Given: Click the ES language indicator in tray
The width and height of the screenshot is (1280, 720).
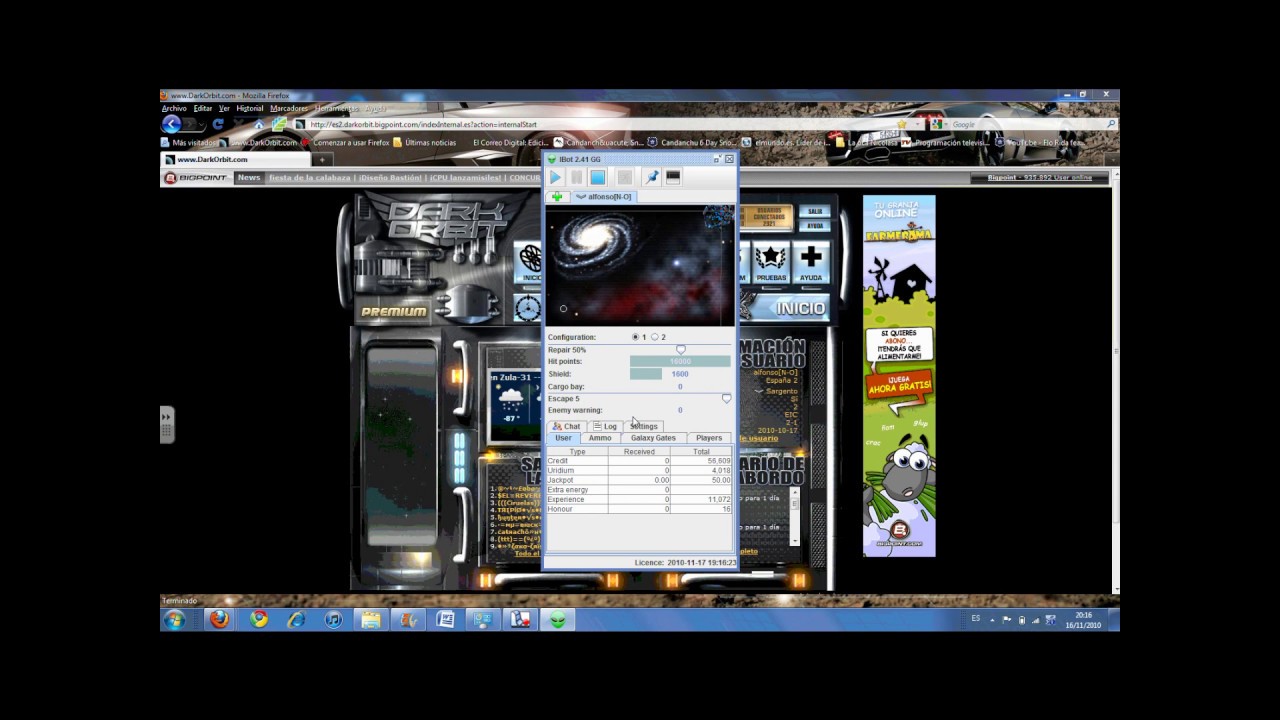Looking at the screenshot, I should click(x=976, y=619).
